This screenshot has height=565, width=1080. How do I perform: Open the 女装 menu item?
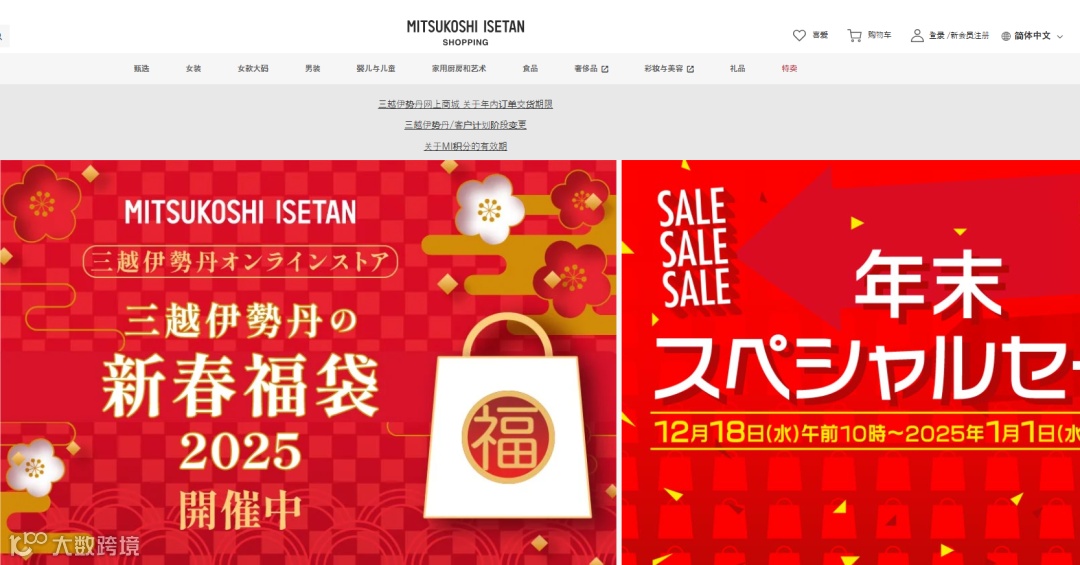click(x=193, y=68)
